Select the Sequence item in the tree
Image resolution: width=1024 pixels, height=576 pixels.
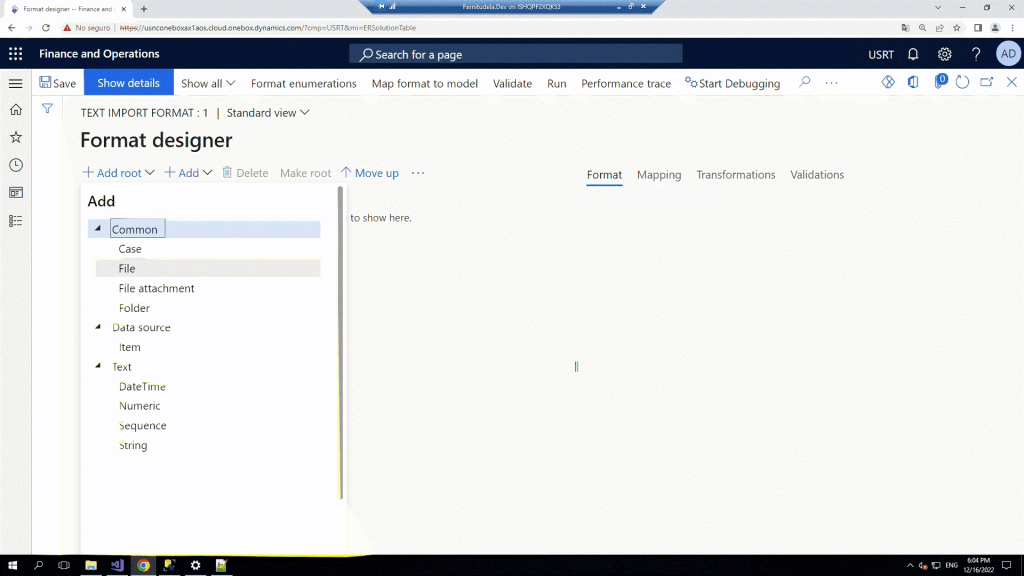(x=142, y=426)
